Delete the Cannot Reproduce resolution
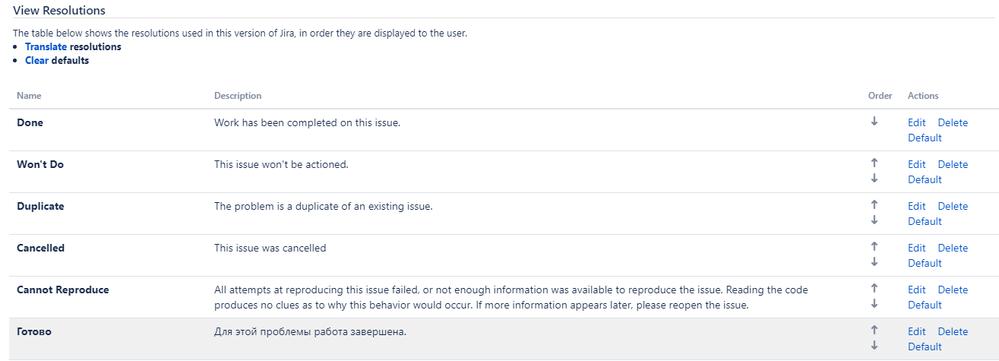 [x=952, y=290]
